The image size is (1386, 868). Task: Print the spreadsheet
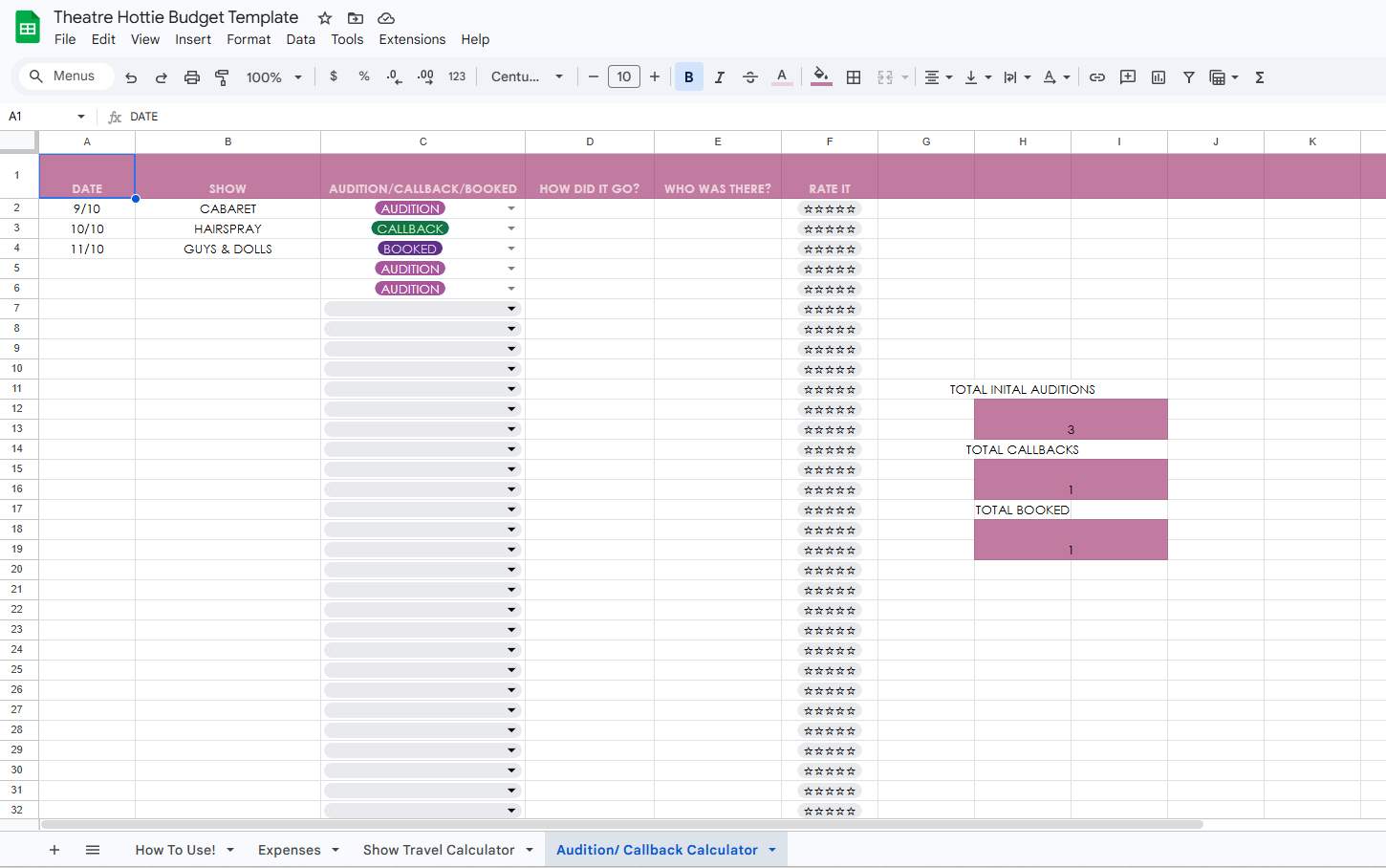click(192, 77)
